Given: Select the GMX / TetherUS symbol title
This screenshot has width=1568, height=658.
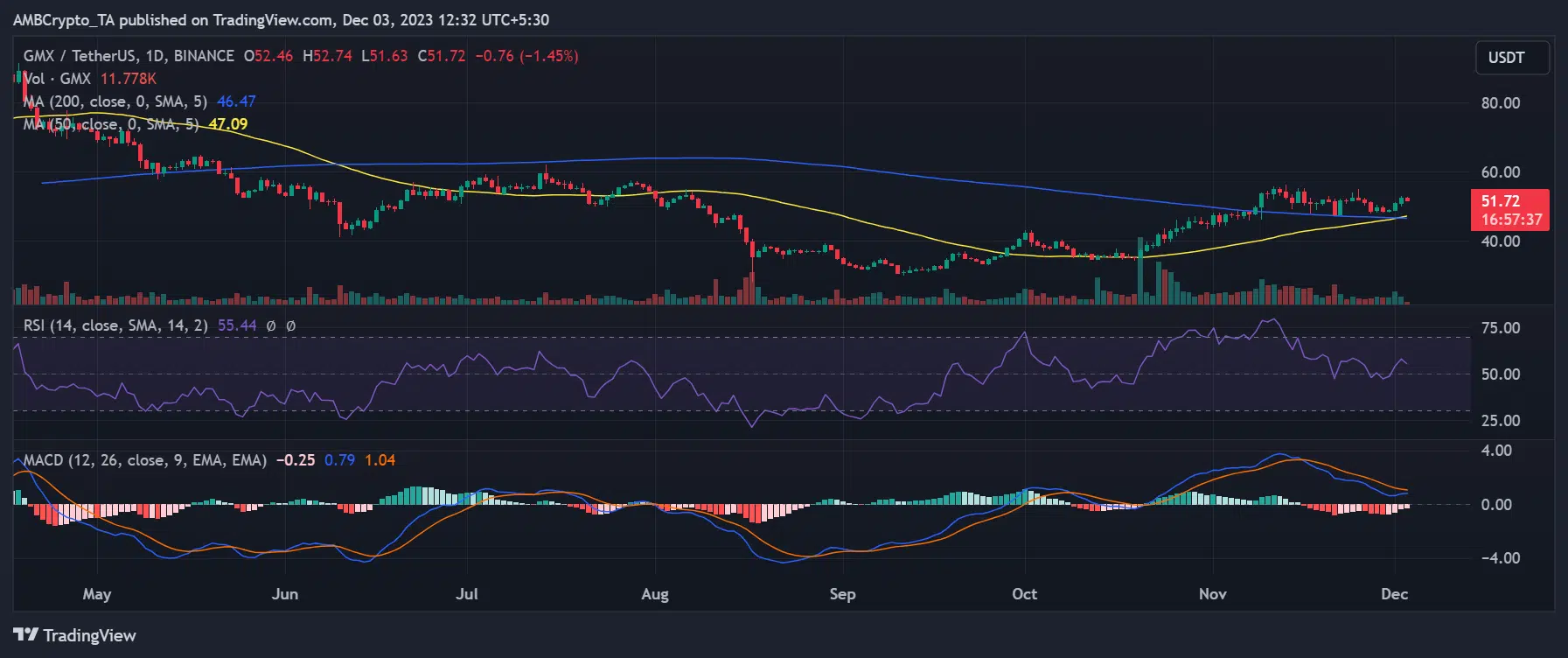Looking at the screenshot, I should pos(129,56).
